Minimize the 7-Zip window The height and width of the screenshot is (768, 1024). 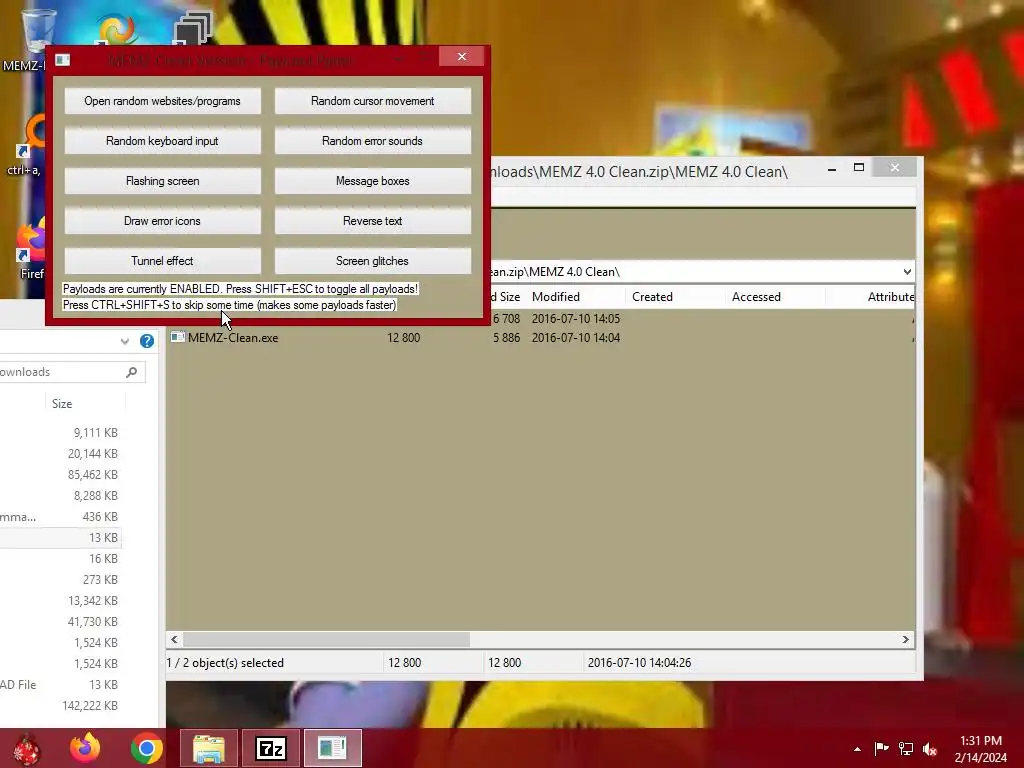(831, 168)
